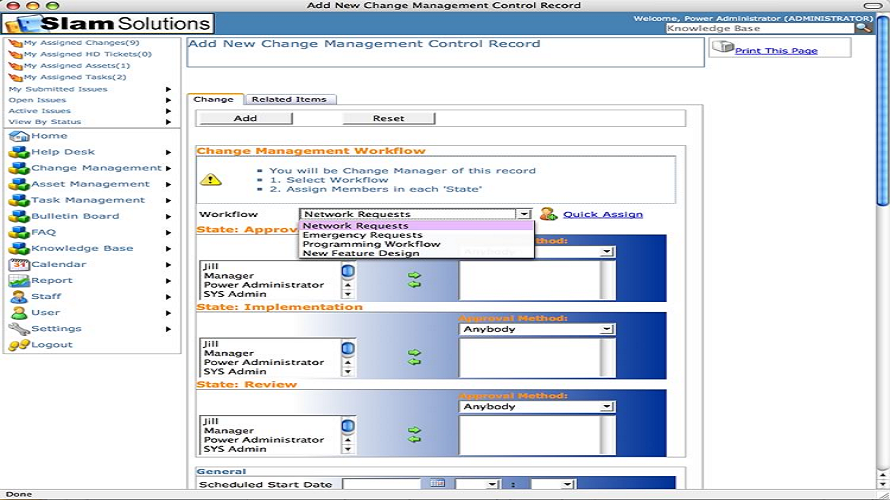Open the My Assigned Assets(1) link
The width and height of the screenshot is (890, 500).
click(x=77, y=65)
